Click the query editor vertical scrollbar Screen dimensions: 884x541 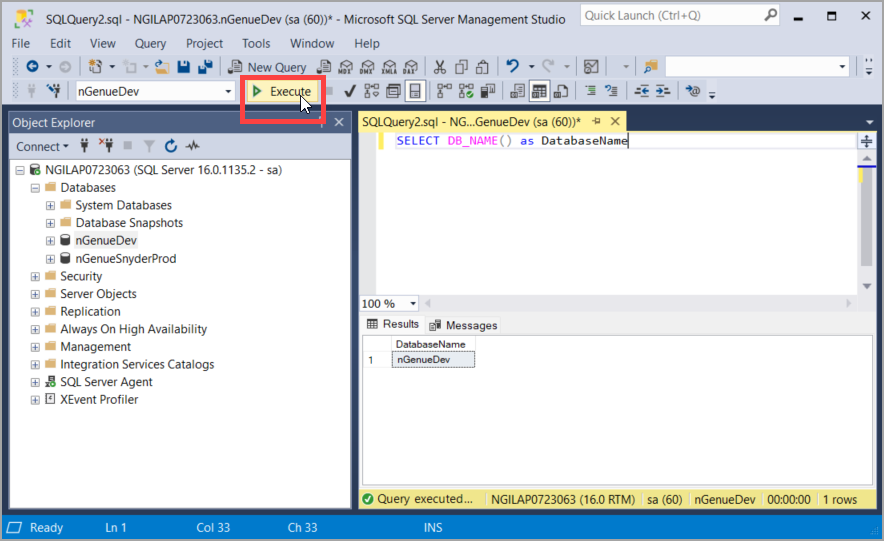click(867, 223)
